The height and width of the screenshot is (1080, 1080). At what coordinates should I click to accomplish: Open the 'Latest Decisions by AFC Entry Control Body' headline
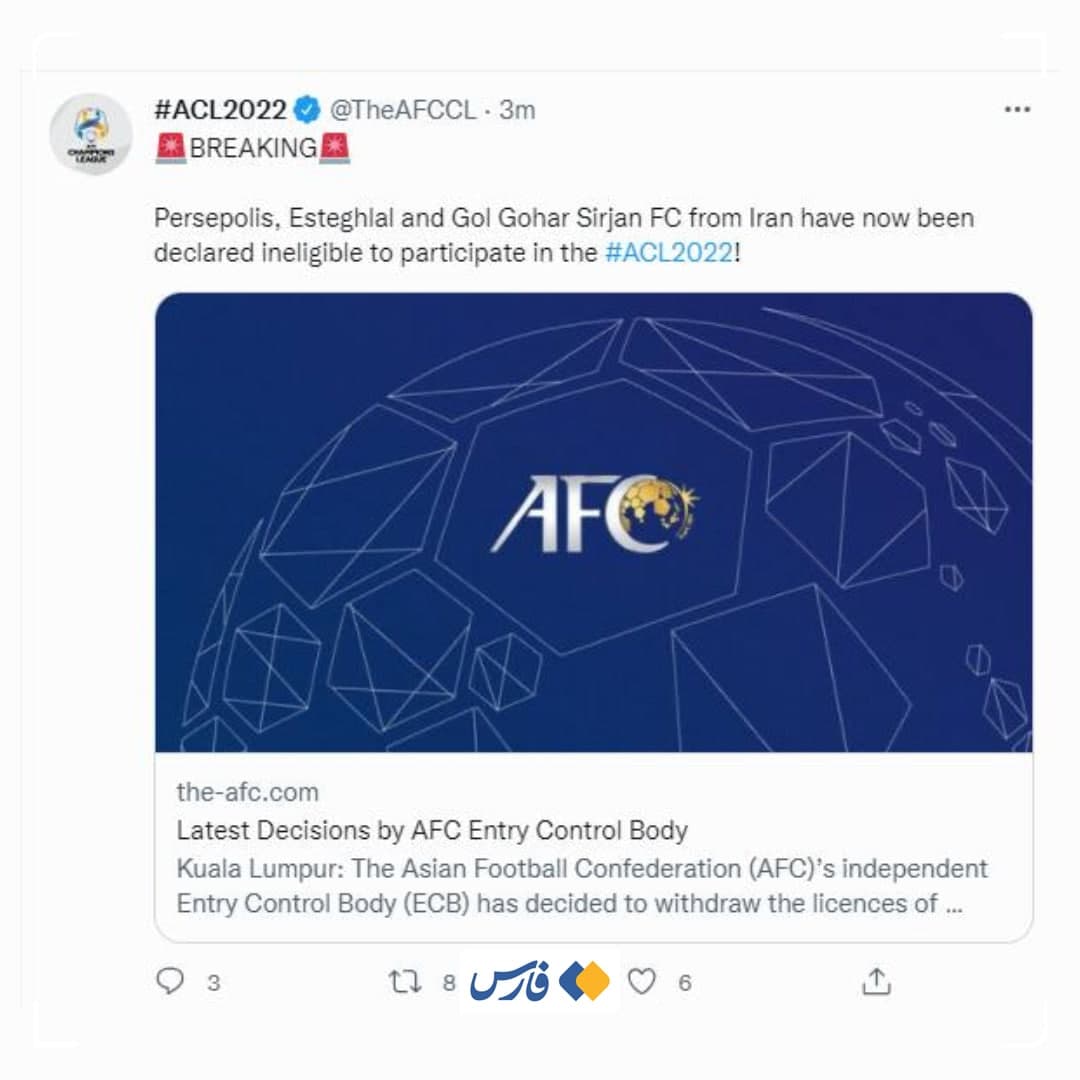pos(432,830)
